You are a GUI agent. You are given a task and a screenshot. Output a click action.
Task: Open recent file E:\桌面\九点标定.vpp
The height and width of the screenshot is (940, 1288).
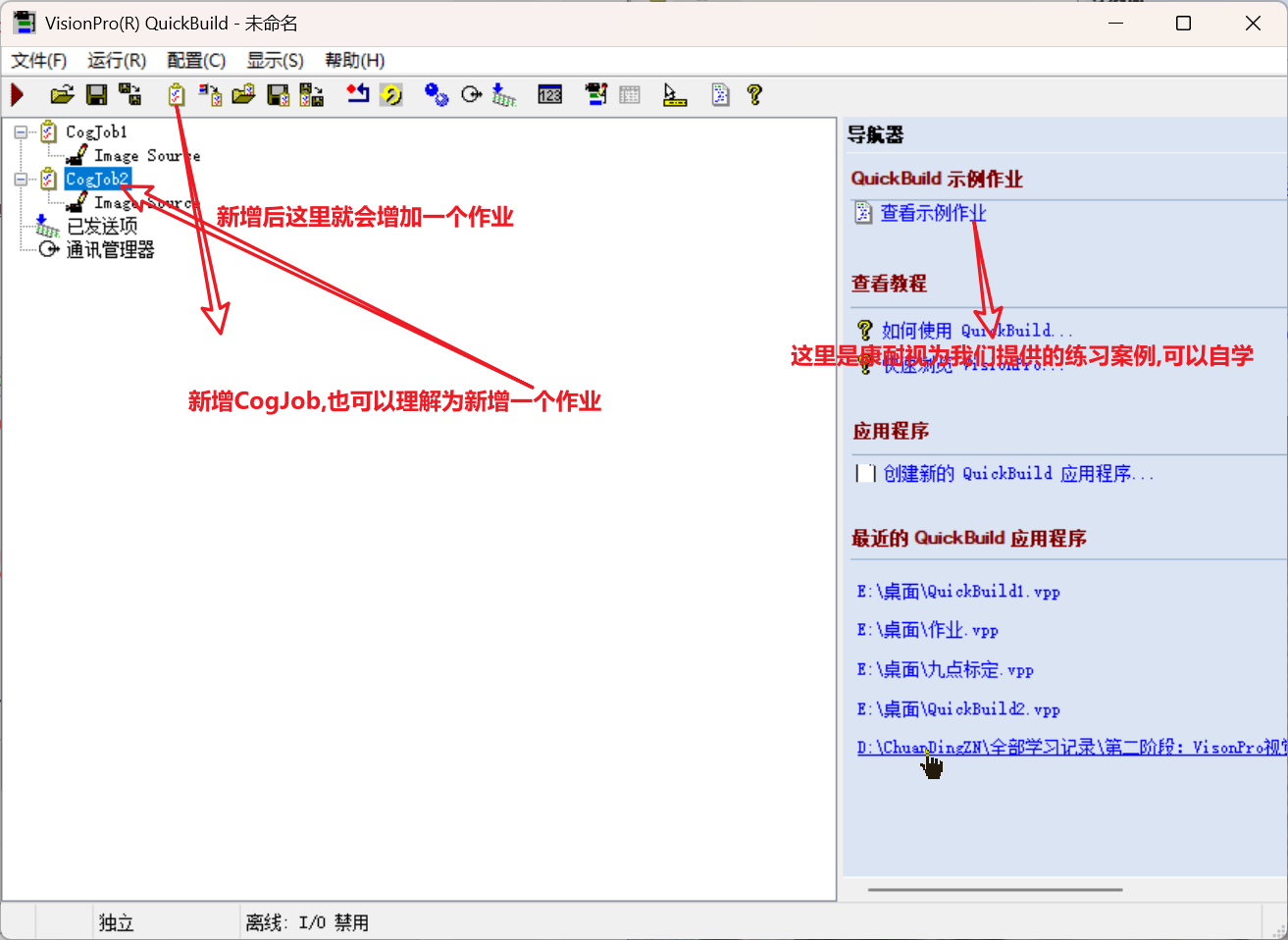[x=945, y=670]
